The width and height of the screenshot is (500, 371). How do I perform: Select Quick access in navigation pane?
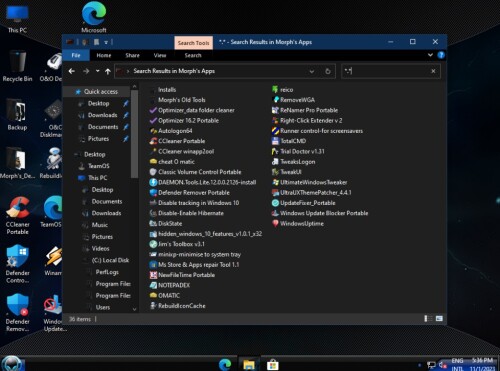pyautogui.click(x=97, y=91)
